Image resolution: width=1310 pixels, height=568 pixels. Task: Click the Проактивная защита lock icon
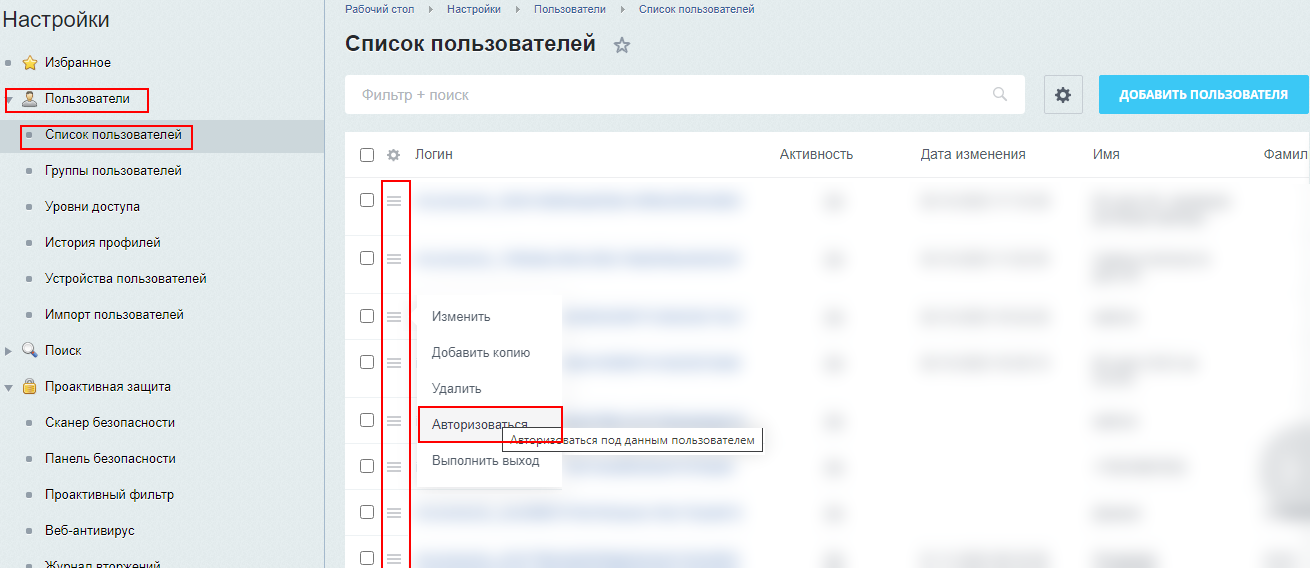tap(30, 387)
